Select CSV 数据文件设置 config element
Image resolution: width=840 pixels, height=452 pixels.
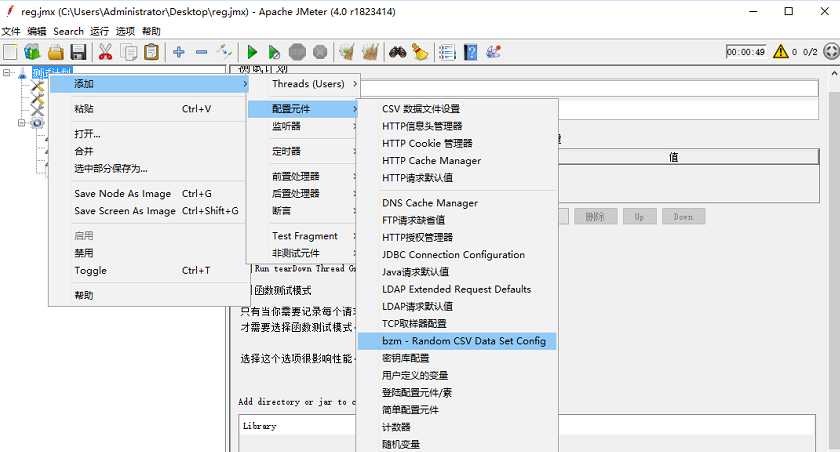[458, 109]
